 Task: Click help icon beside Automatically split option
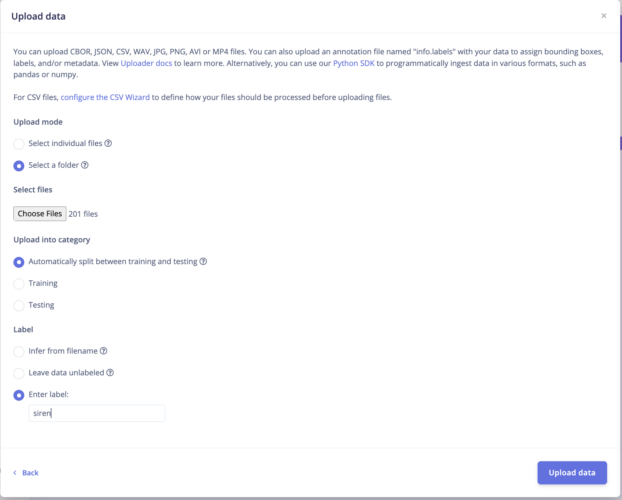click(203, 262)
